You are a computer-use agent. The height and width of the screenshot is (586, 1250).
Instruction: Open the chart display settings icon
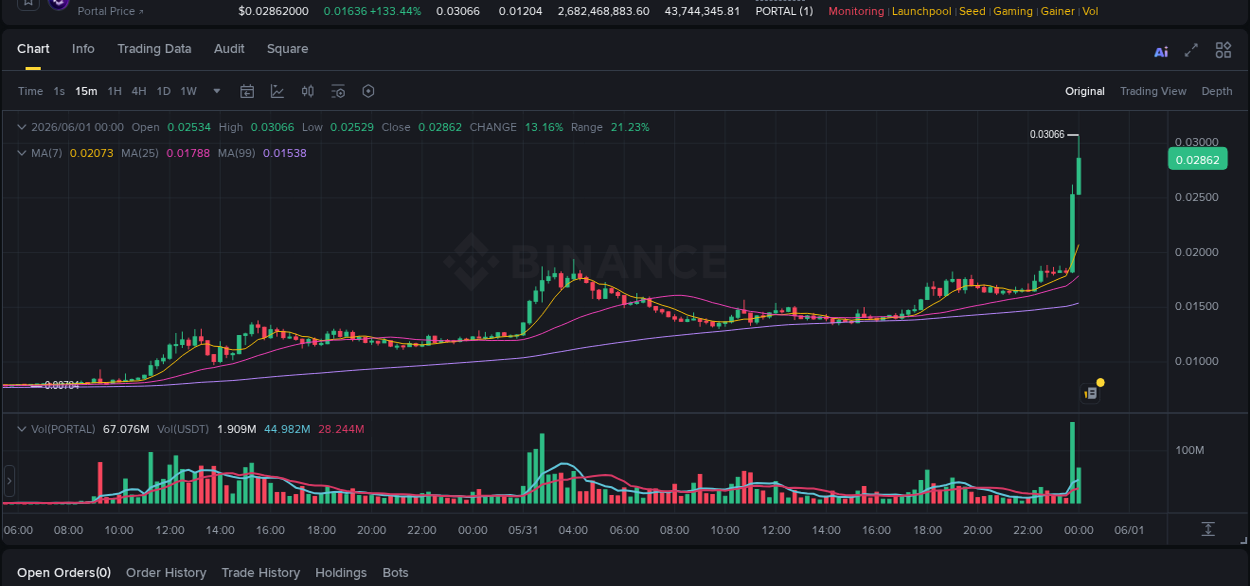pyautogui.click(x=338, y=91)
